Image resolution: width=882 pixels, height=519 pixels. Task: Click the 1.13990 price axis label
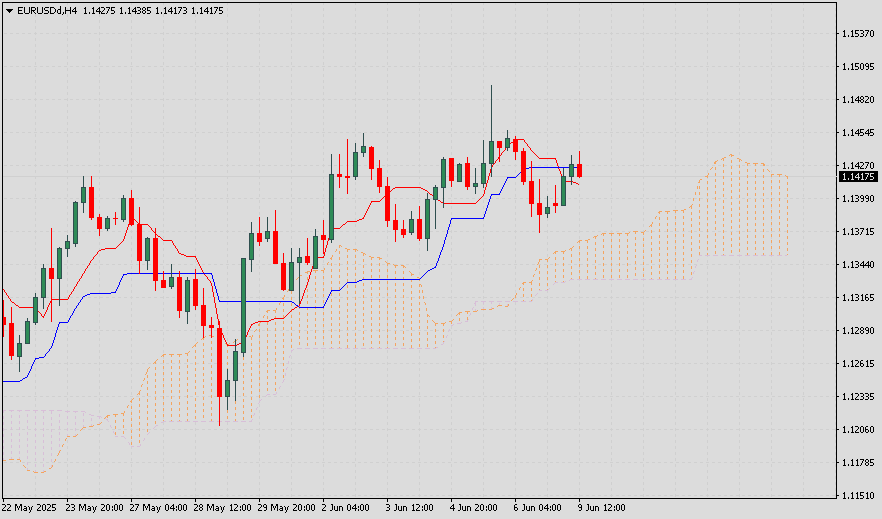858,198
